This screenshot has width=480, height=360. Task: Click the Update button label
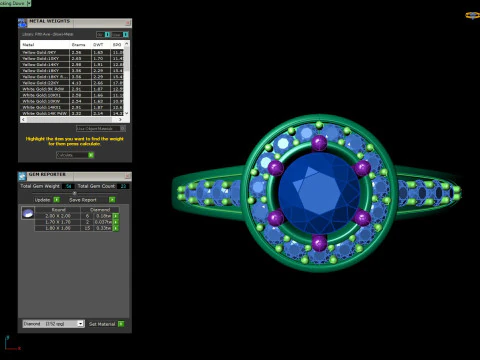pos(42,200)
